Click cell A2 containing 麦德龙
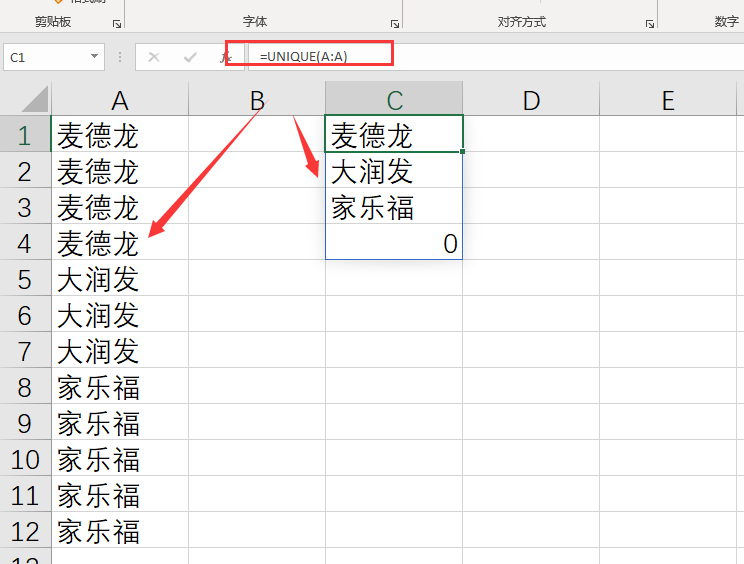Viewport: 744px width, 564px height. pos(120,170)
